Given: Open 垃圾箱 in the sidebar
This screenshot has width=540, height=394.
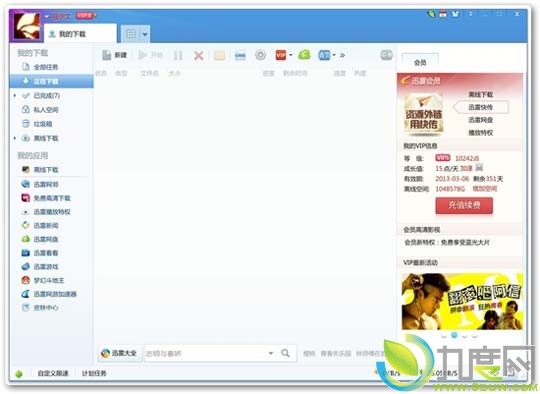Looking at the screenshot, I should point(43,124).
